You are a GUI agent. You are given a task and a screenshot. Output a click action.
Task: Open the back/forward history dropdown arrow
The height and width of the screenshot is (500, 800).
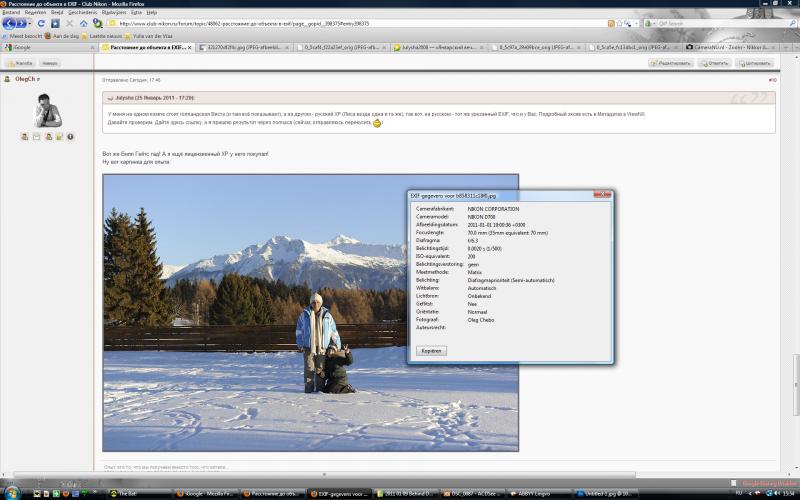pos(30,23)
